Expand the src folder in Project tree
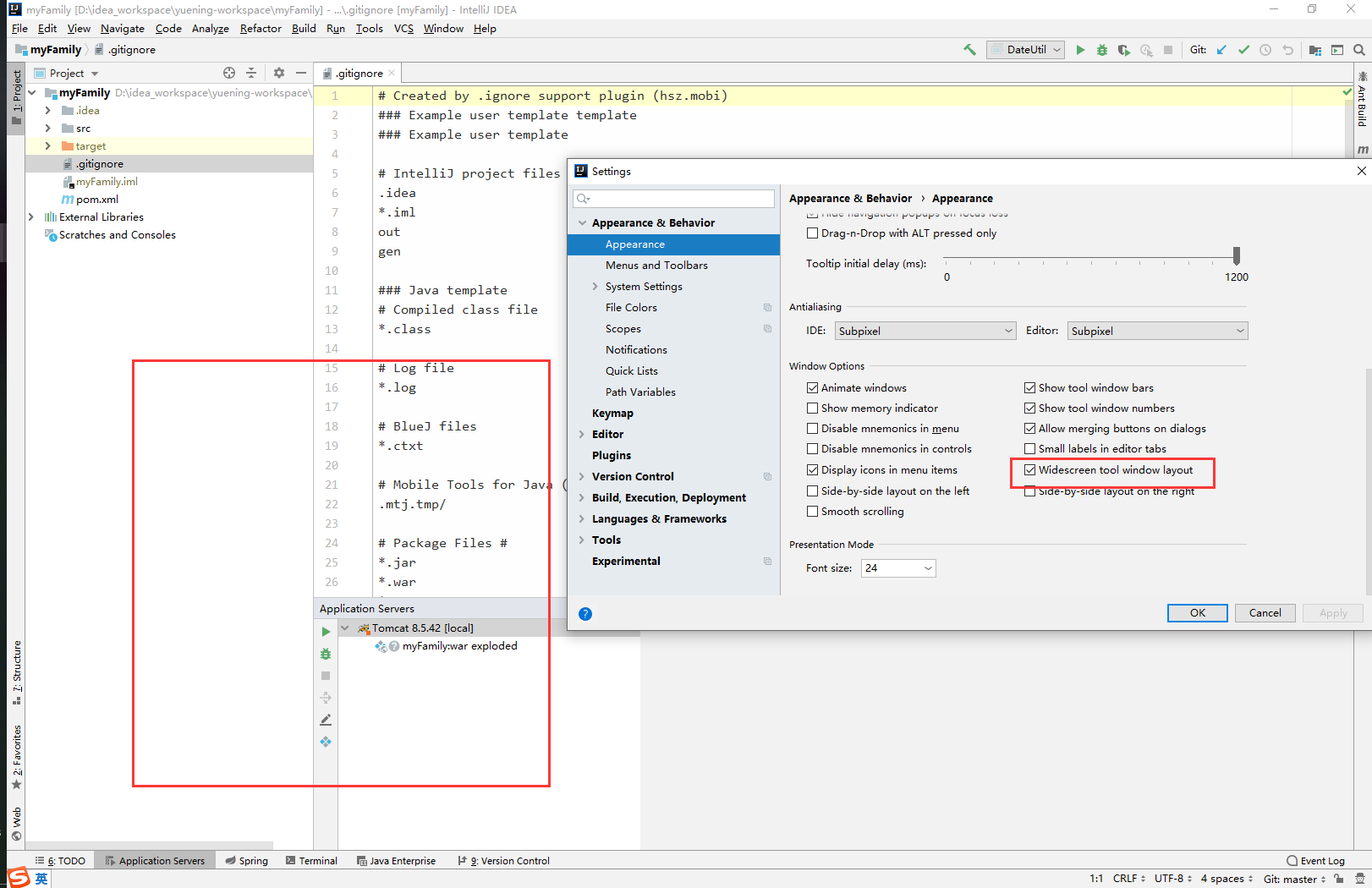Viewport: 1372px width, 888px height. tap(47, 129)
